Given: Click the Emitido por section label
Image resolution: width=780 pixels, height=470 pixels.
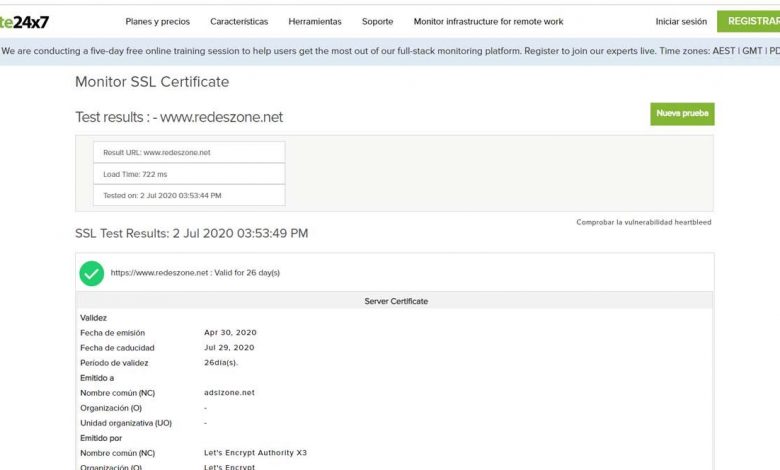Looking at the screenshot, I should [101, 438].
